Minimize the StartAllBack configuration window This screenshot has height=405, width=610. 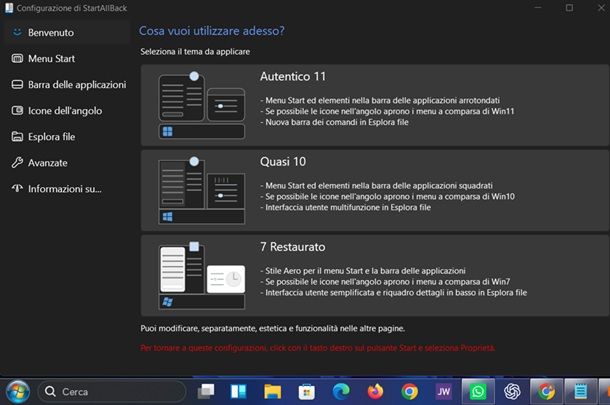coord(538,8)
